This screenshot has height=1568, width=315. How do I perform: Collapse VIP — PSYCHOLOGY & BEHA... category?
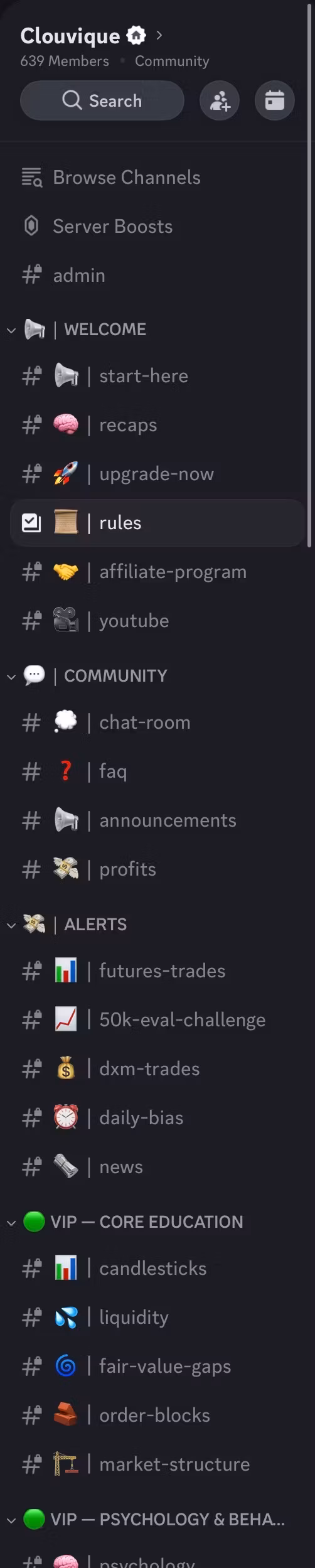pos(11,1520)
